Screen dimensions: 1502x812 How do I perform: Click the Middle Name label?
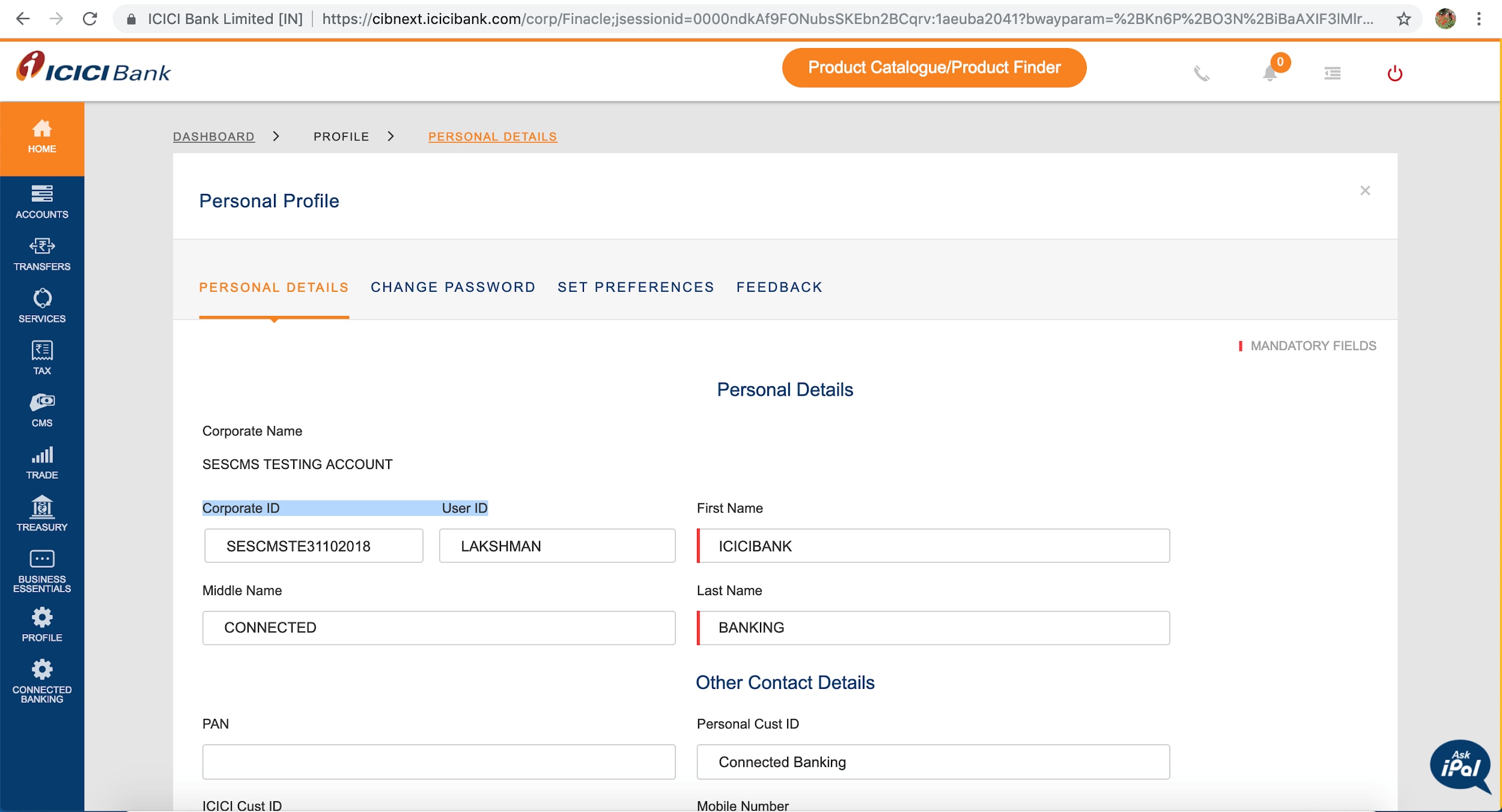click(242, 590)
